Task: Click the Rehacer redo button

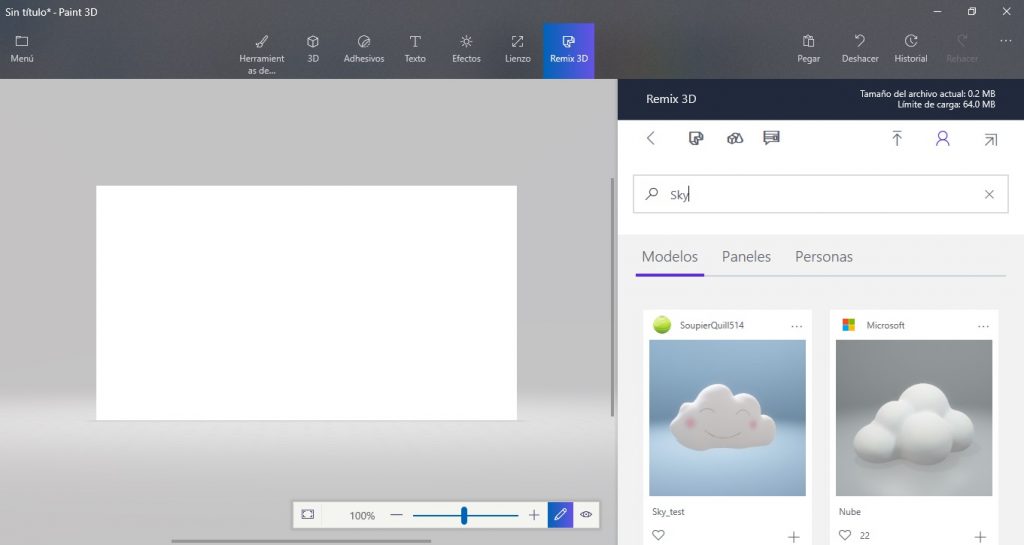Action: (962, 50)
